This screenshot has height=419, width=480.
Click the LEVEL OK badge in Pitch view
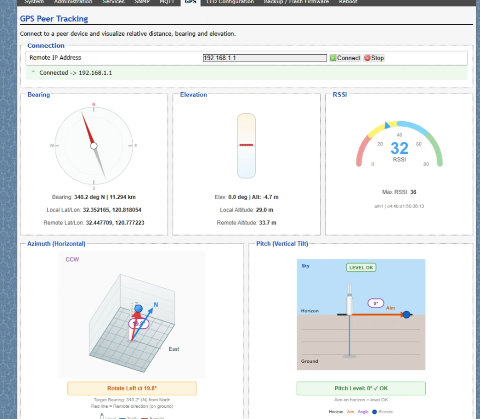361,267
